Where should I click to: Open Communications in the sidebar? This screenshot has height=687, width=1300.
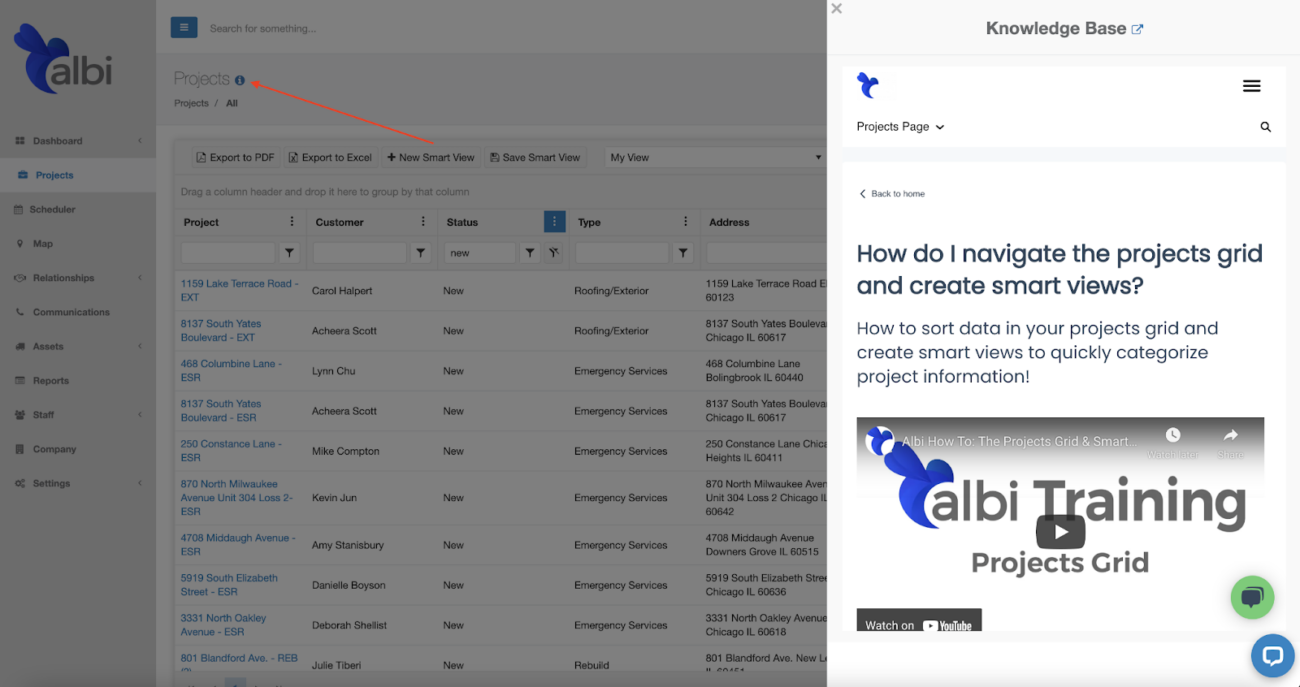71,312
